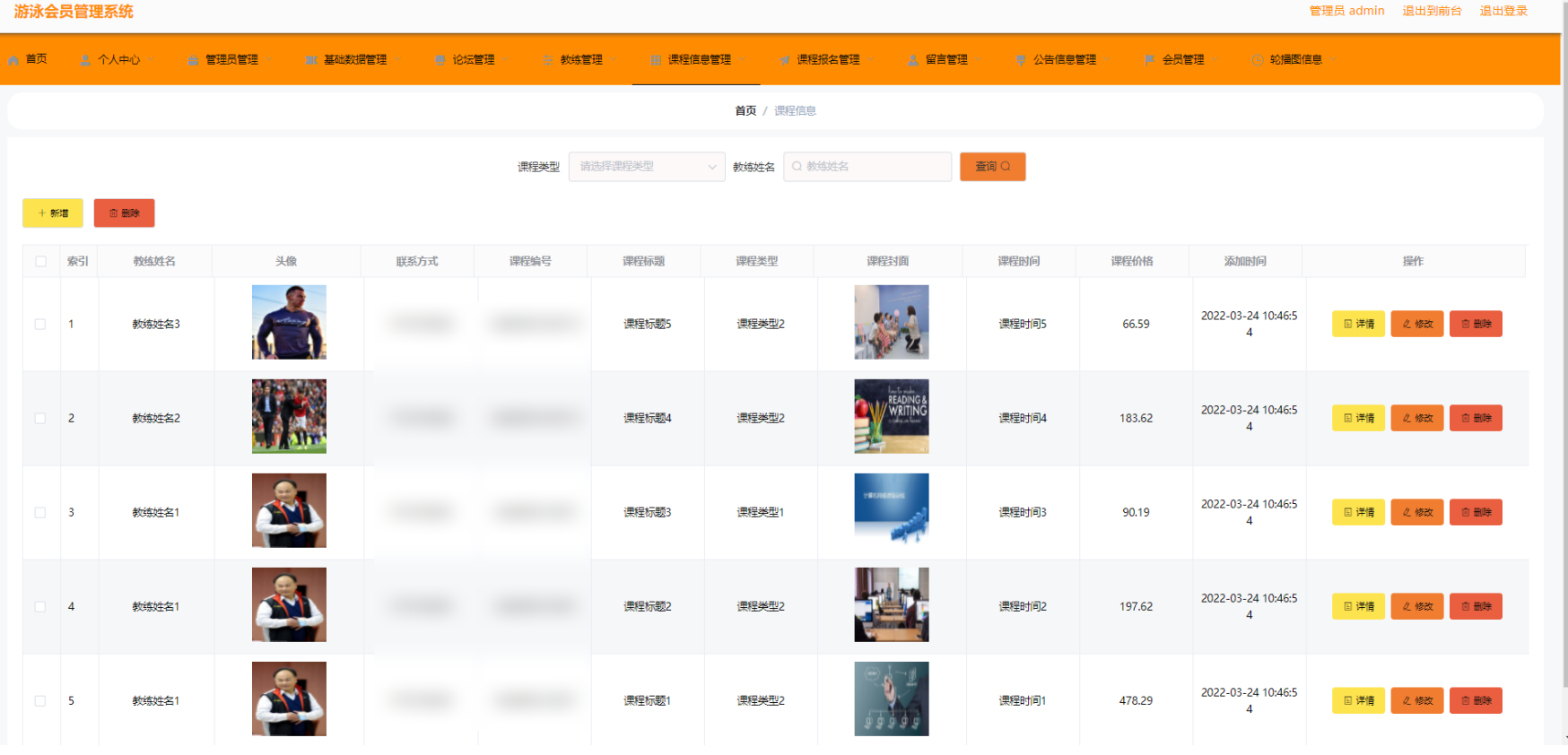Open the 课程类型 dropdown selector
The height and width of the screenshot is (755, 1568).
(x=647, y=167)
